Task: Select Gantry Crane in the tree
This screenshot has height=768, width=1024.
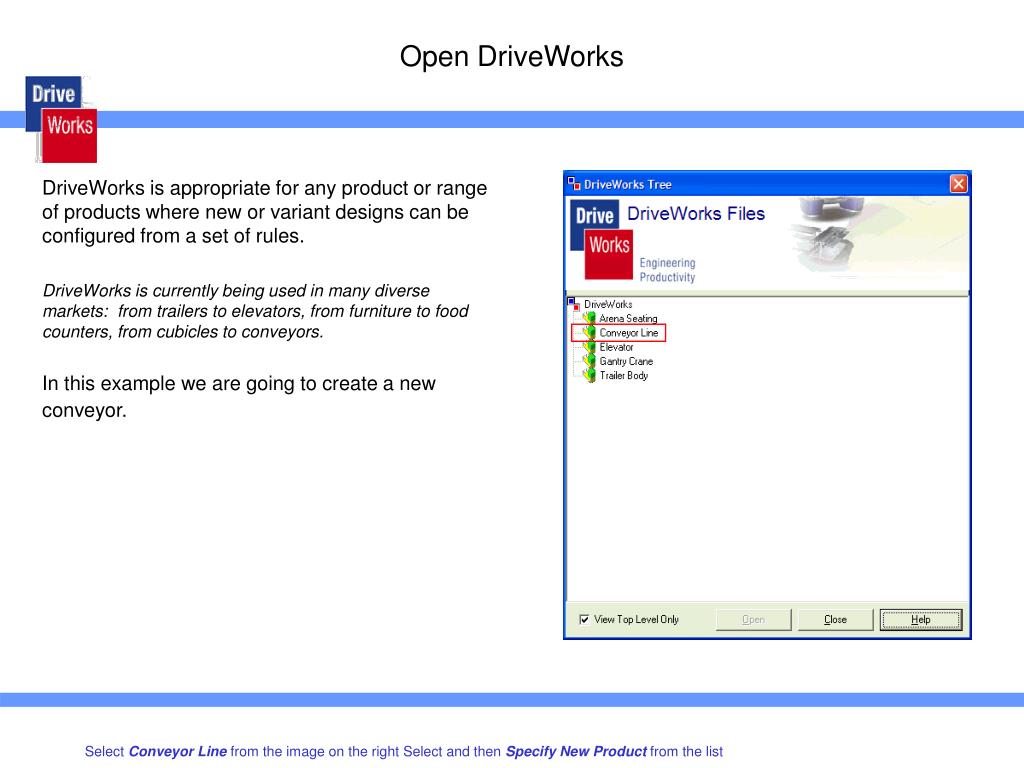Action: click(626, 361)
